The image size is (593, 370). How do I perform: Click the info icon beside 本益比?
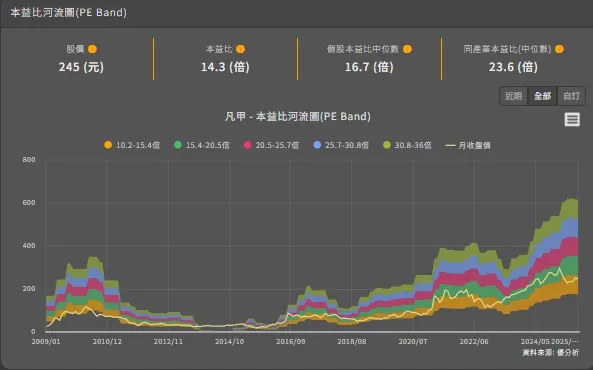pos(241,49)
